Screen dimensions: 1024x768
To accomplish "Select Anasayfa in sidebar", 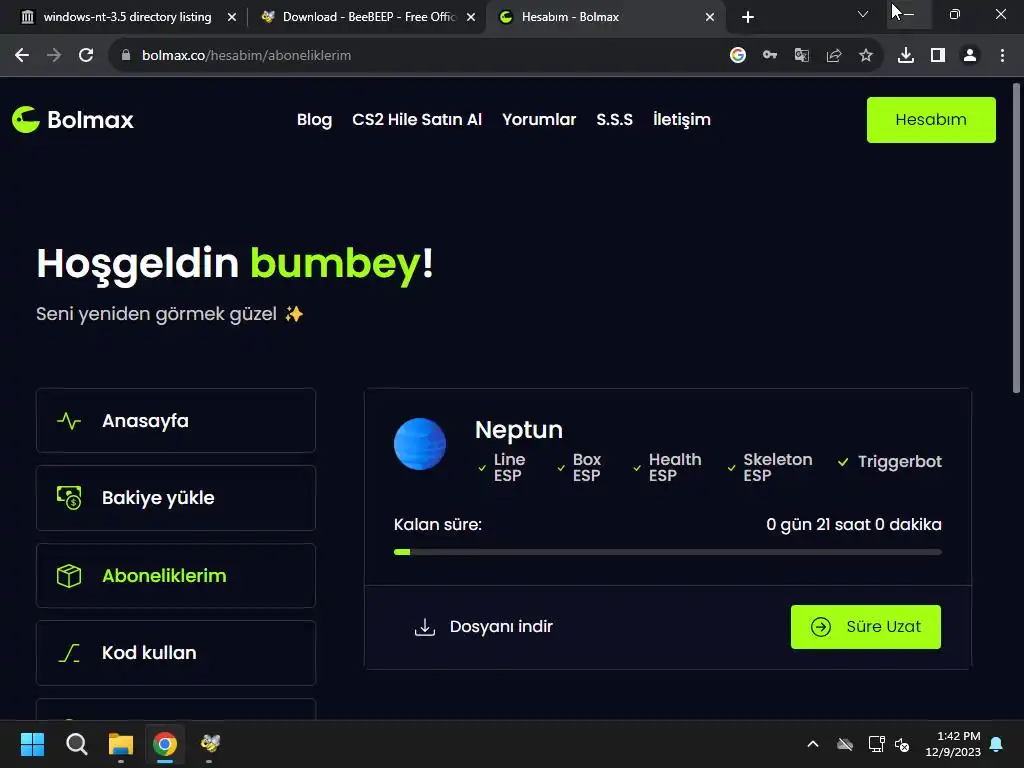I will [x=176, y=421].
